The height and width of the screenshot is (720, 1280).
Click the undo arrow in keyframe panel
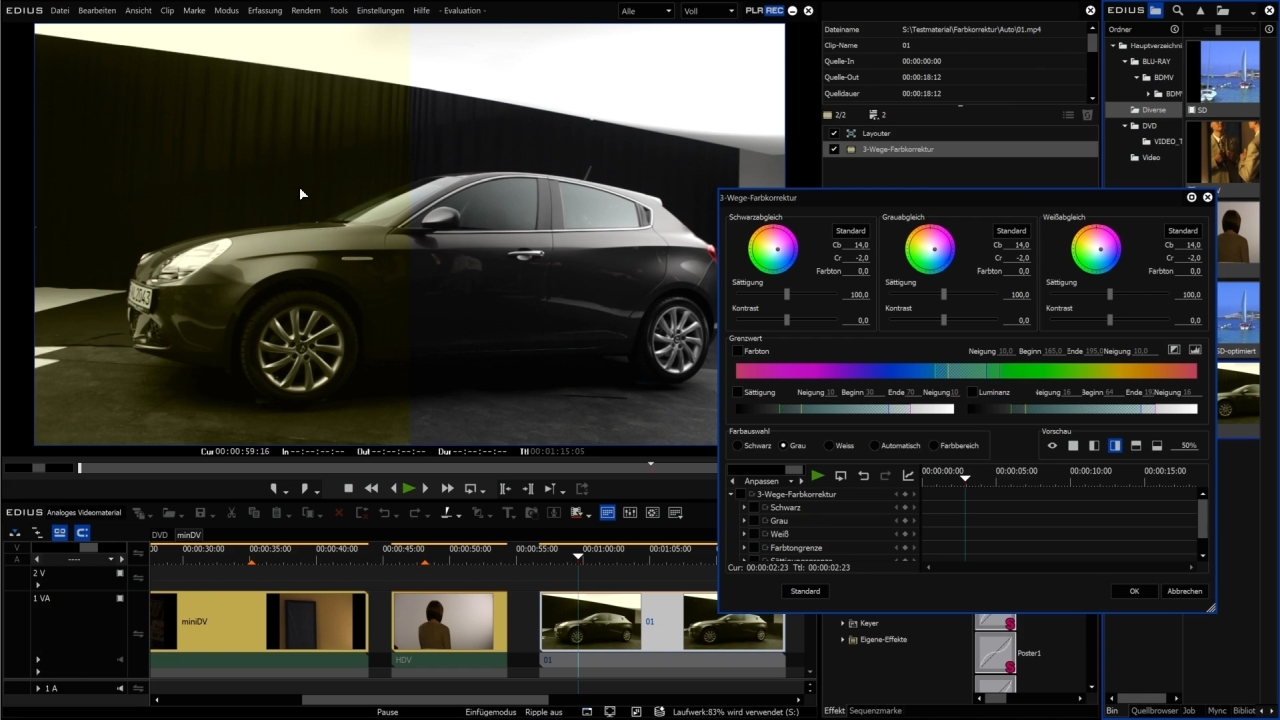(863, 476)
